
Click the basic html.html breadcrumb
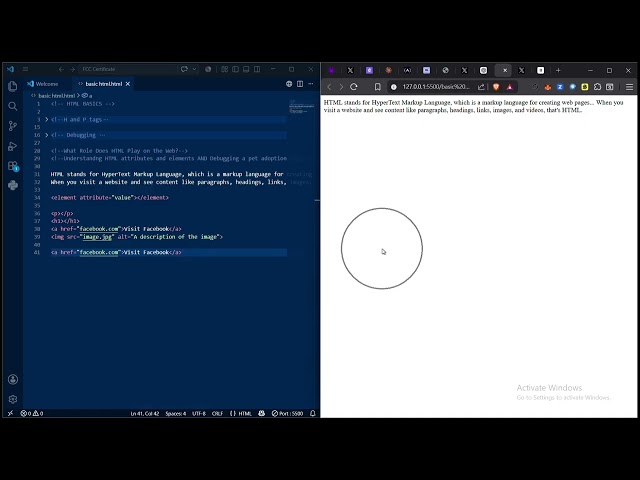(57, 96)
